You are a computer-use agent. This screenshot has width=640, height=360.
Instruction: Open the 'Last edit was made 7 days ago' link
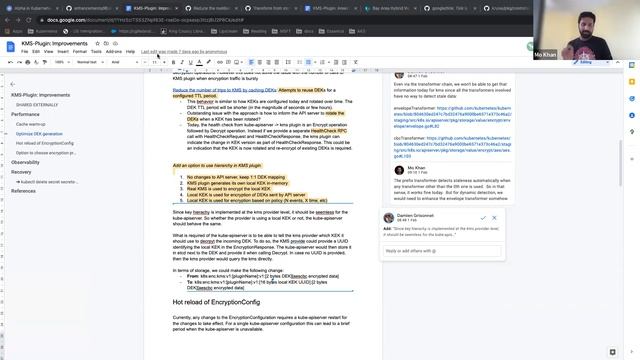(184, 52)
